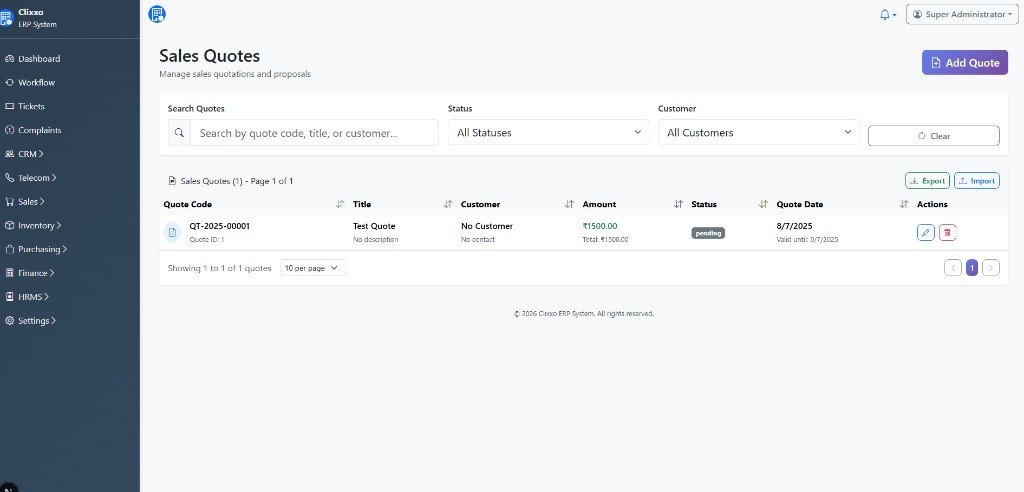
Task: Expand the Inventory menu
Action: pyautogui.click(x=33, y=225)
